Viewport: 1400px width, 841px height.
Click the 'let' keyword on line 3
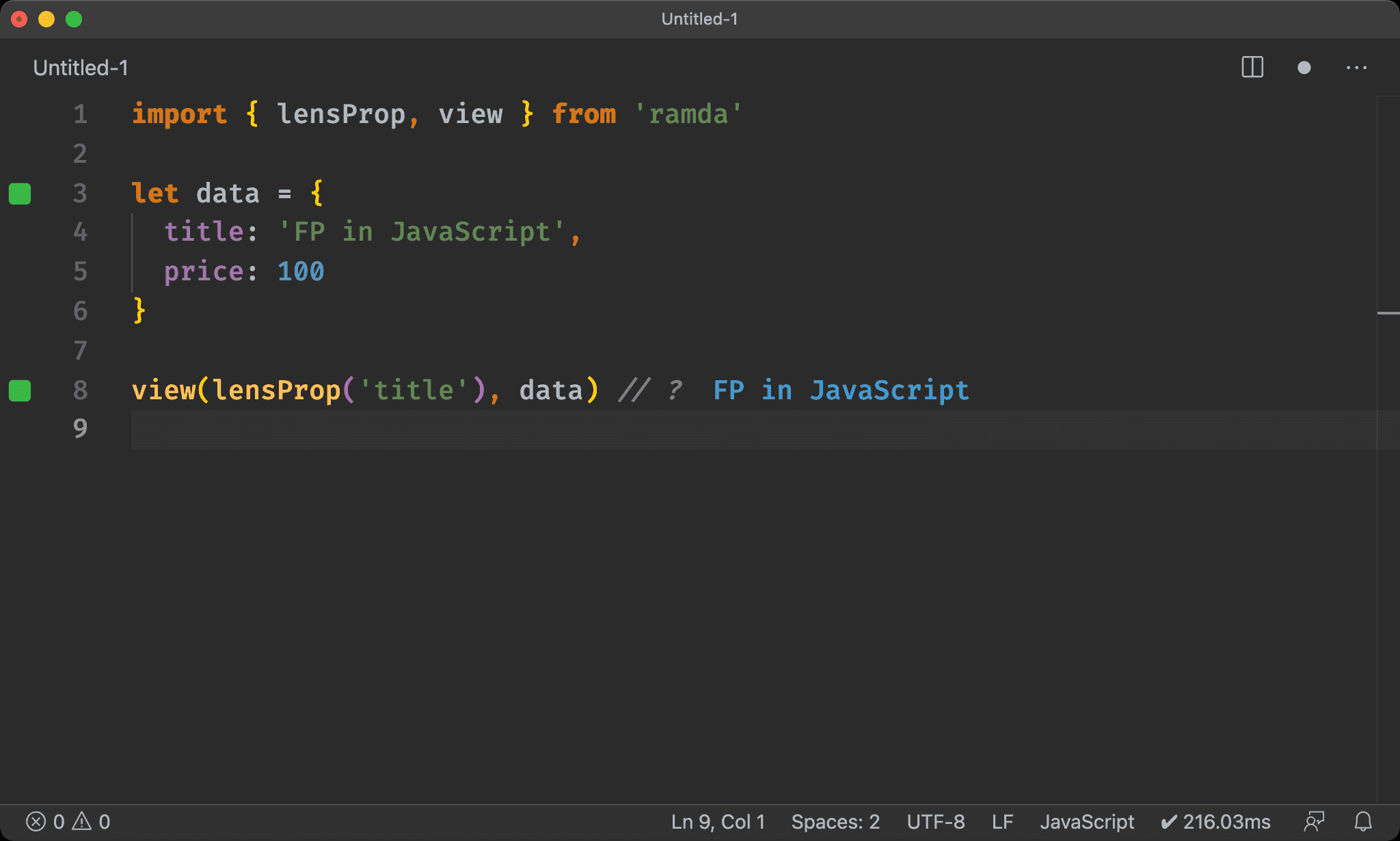155,193
